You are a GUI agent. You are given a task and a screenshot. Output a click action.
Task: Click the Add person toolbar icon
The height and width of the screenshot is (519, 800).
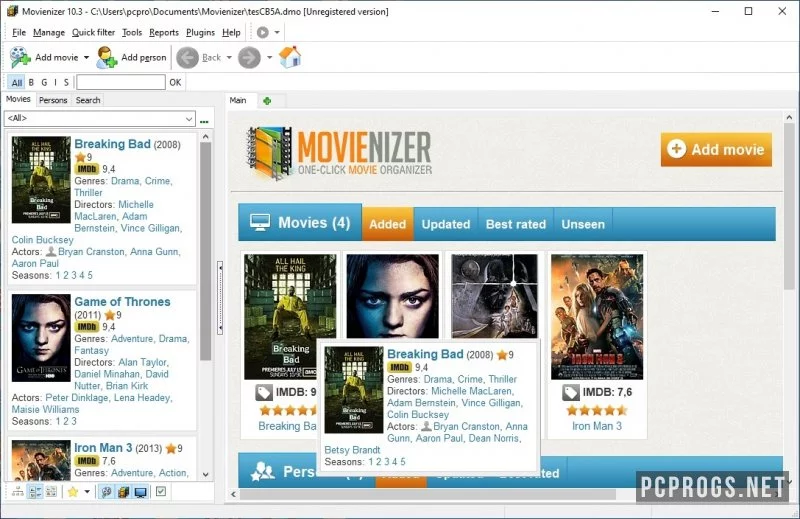[107, 57]
